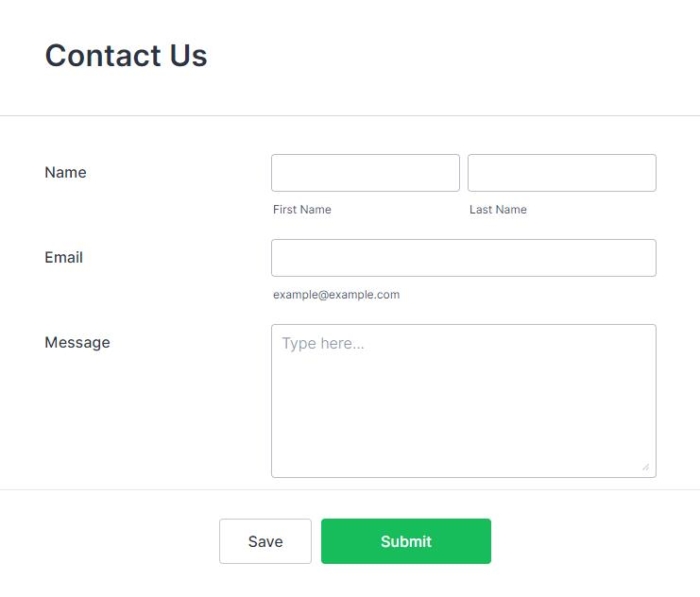Click the Name field label

point(66,172)
